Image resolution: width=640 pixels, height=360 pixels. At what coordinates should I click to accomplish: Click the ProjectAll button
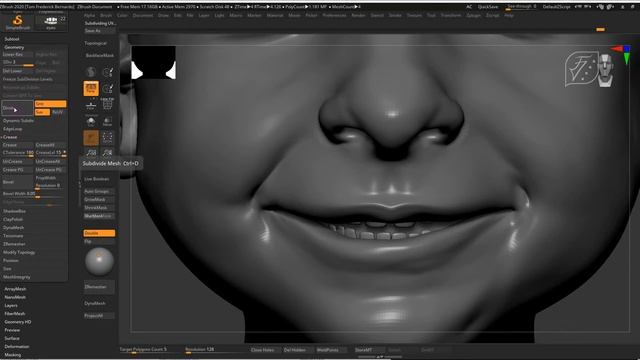(99, 316)
